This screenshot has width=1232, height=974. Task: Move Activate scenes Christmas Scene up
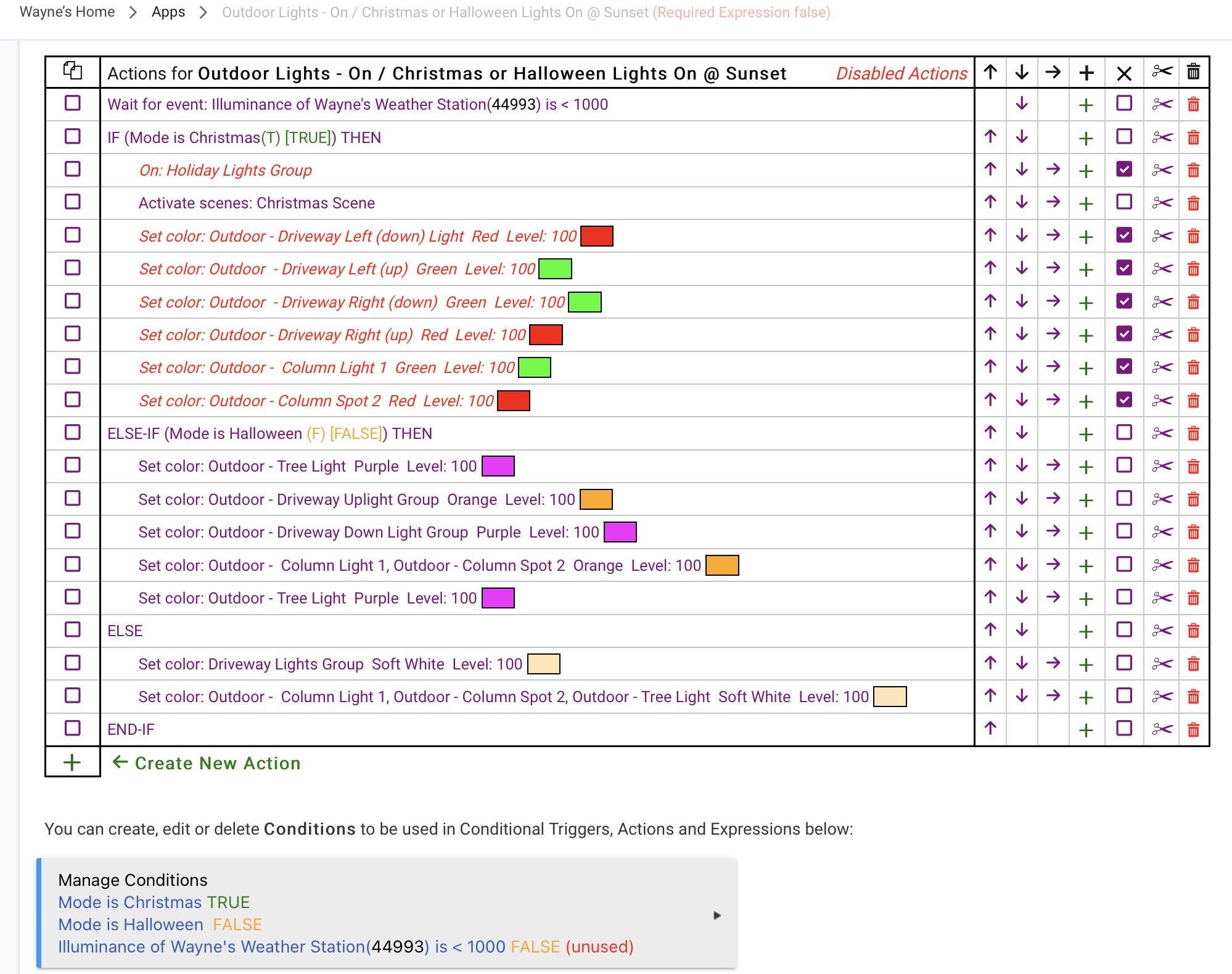point(990,202)
